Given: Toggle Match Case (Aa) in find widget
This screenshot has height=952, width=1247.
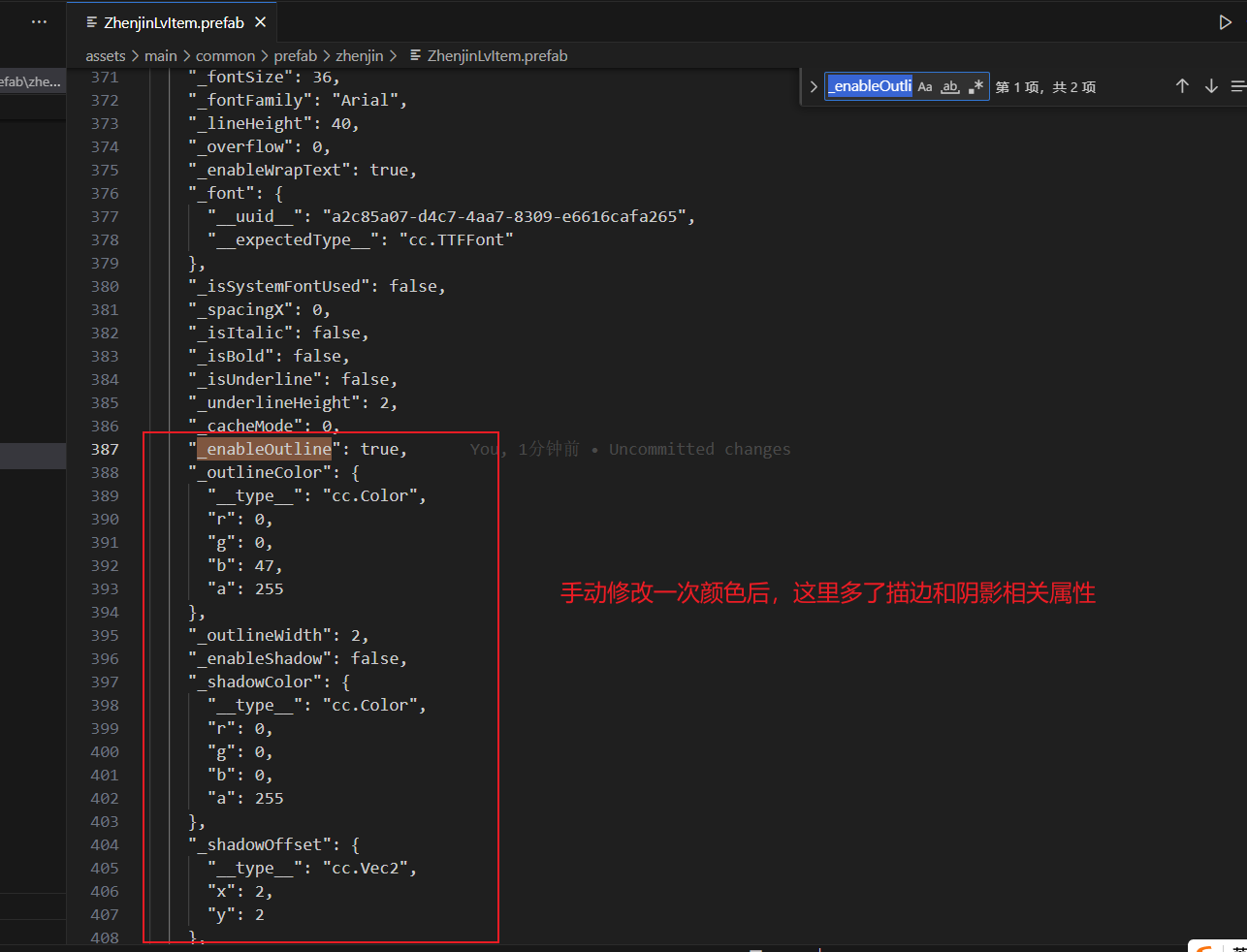Looking at the screenshot, I should click(925, 86).
